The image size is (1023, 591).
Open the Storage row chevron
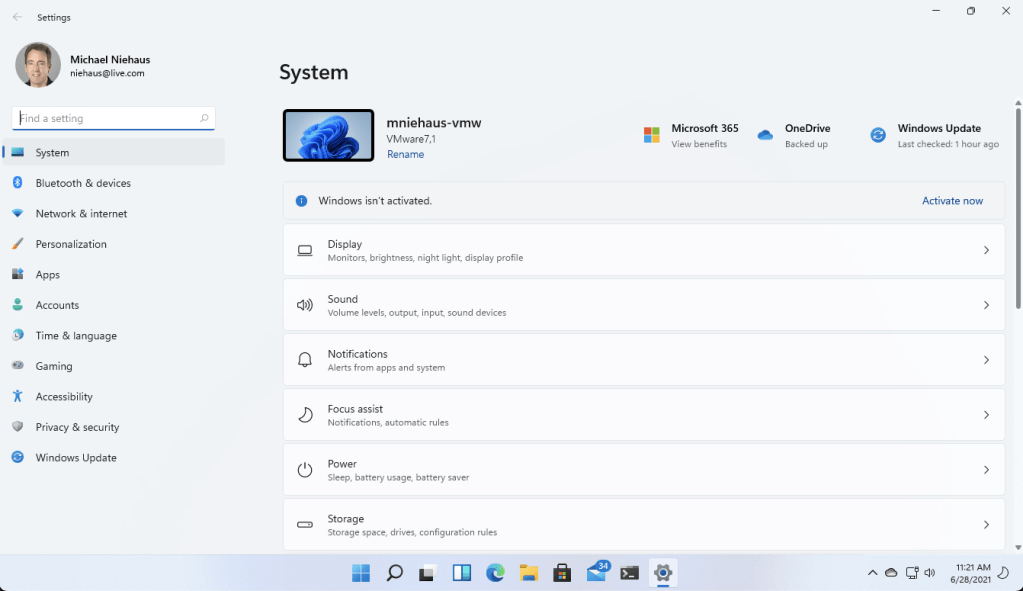pos(986,525)
